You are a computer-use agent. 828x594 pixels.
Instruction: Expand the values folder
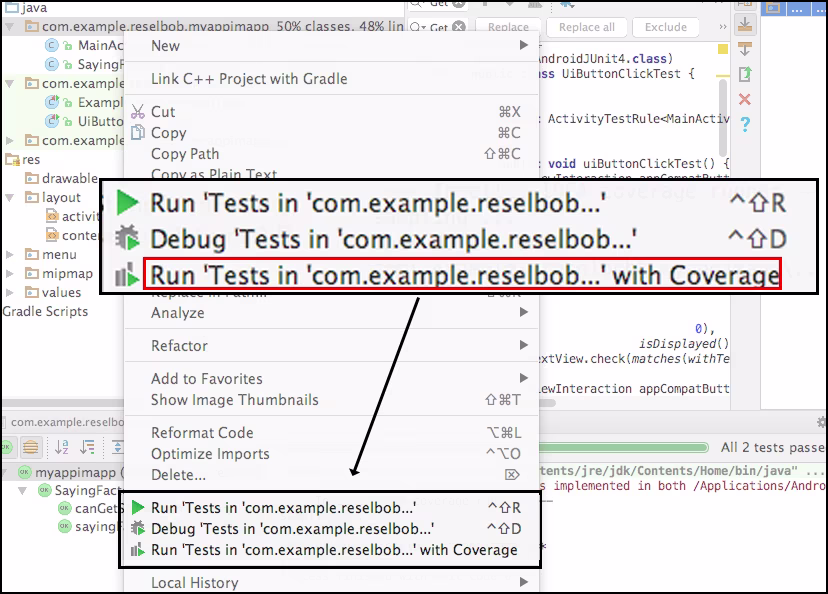click(x=10, y=293)
